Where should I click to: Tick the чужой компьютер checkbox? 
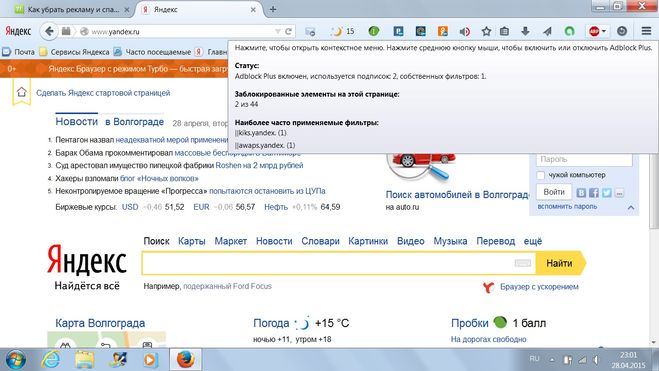[541, 175]
